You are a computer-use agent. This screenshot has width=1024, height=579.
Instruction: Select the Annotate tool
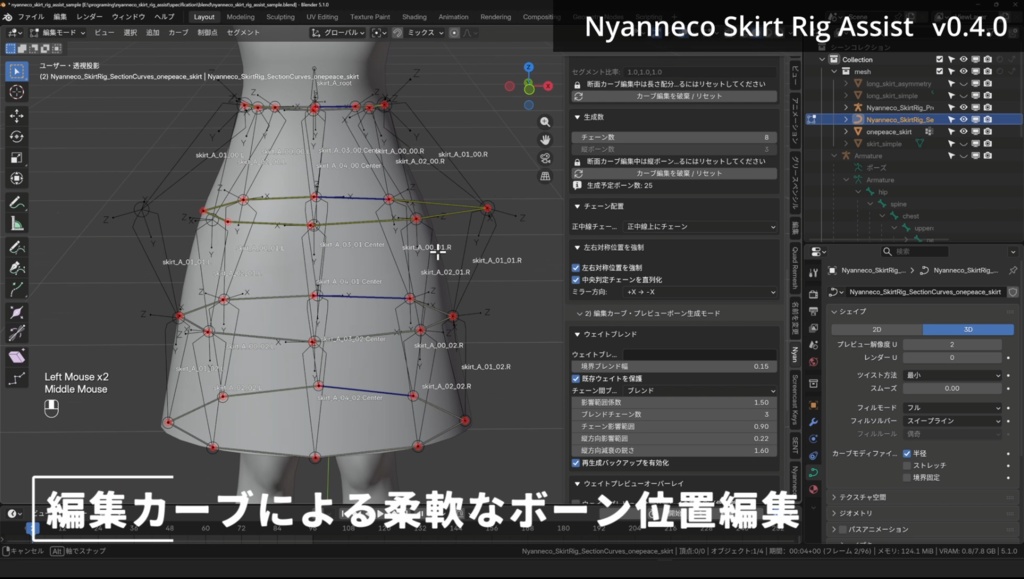pos(17,203)
